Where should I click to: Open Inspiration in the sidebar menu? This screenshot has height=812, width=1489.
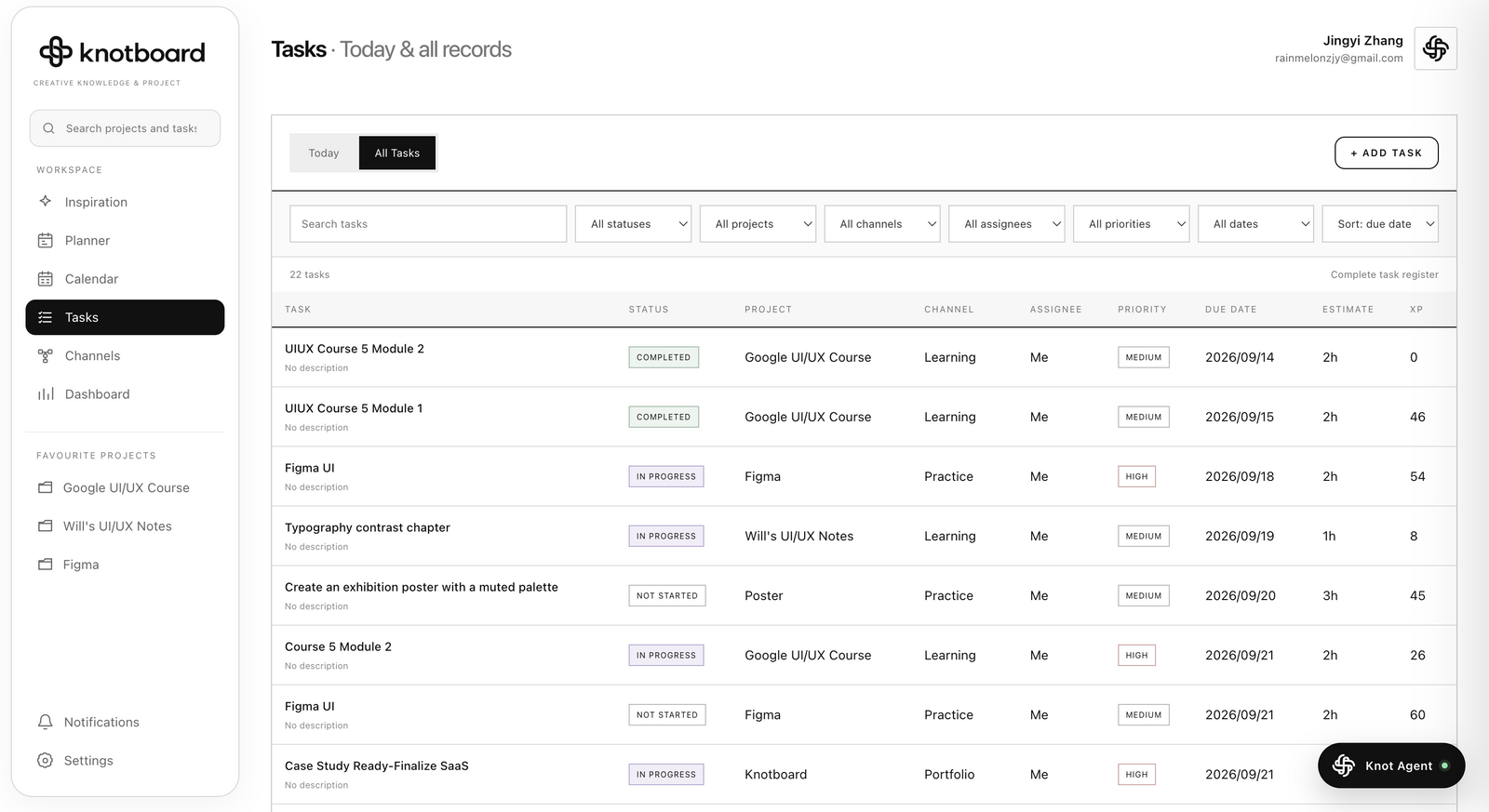click(125, 202)
